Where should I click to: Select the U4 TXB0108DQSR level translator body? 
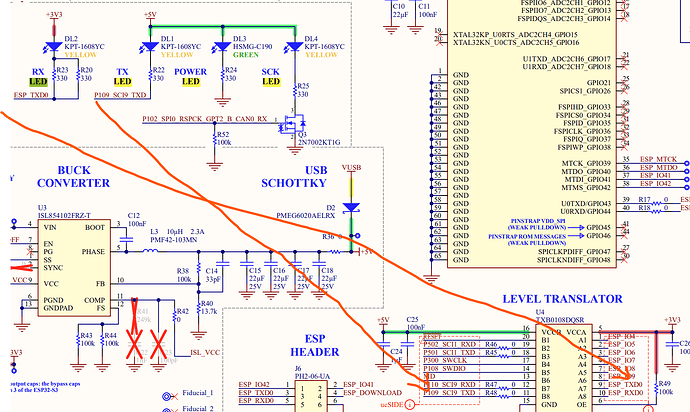564,368
